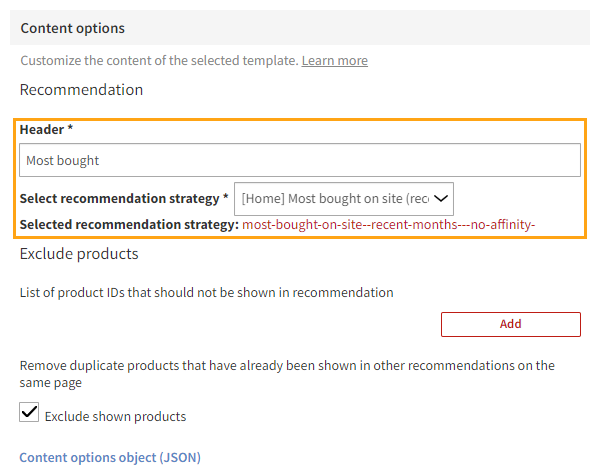Image resolution: width=600 pixels, height=475 pixels.
Task: Click the dropdown chevron arrow icon
Action: click(441, 198)
